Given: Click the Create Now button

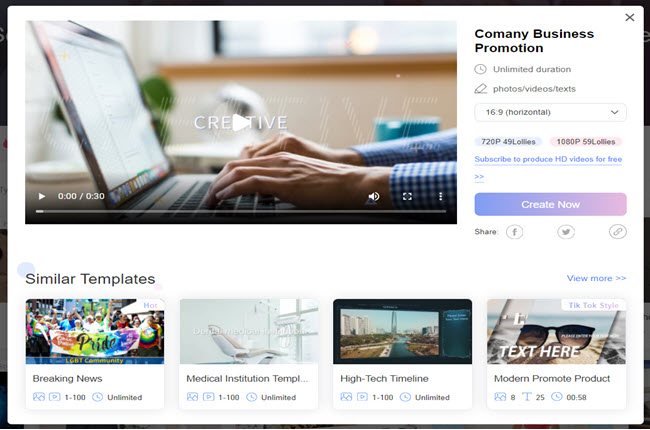Looking at the screenshot, I should [550, 204].
